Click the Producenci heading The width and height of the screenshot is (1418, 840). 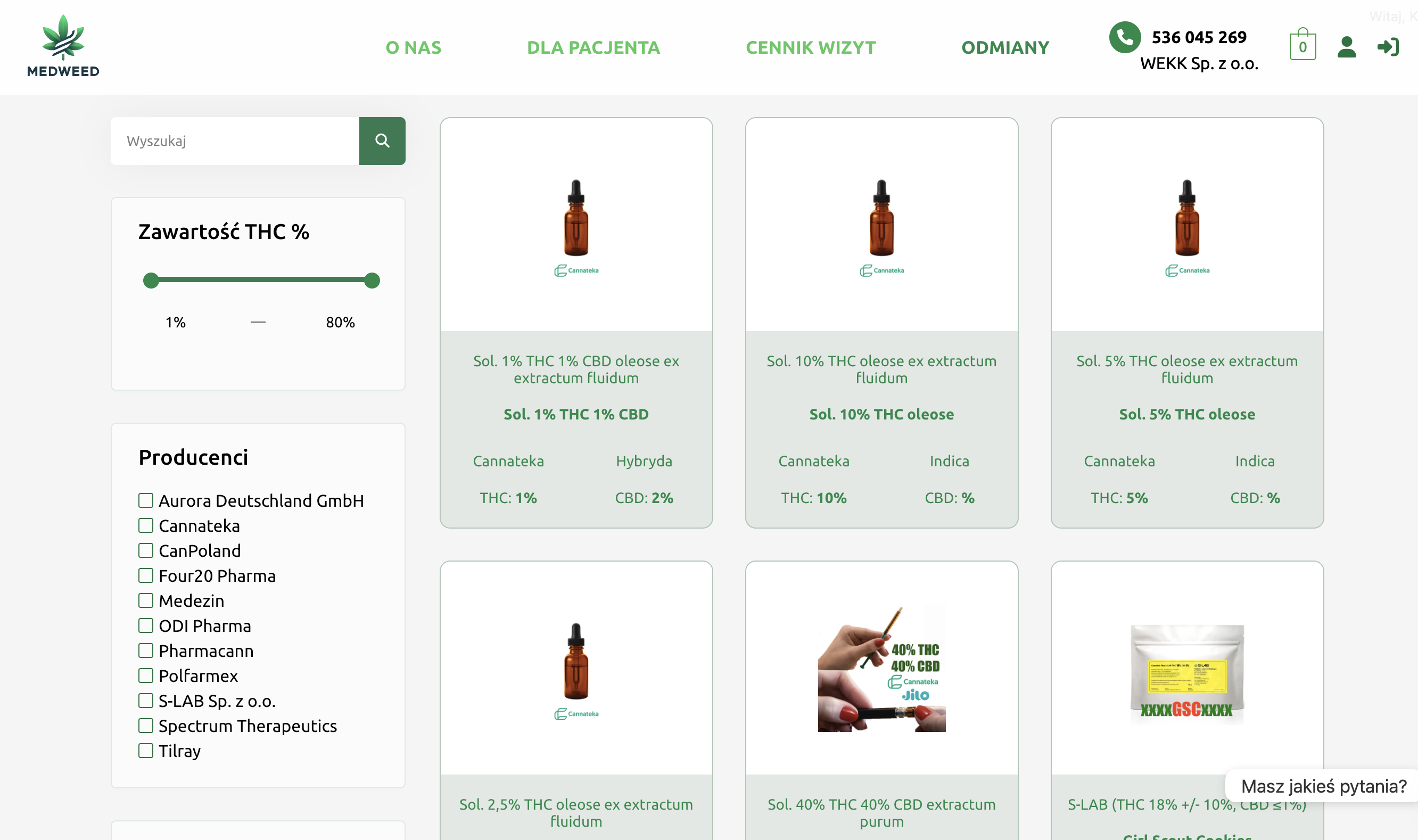pos(194,457)
